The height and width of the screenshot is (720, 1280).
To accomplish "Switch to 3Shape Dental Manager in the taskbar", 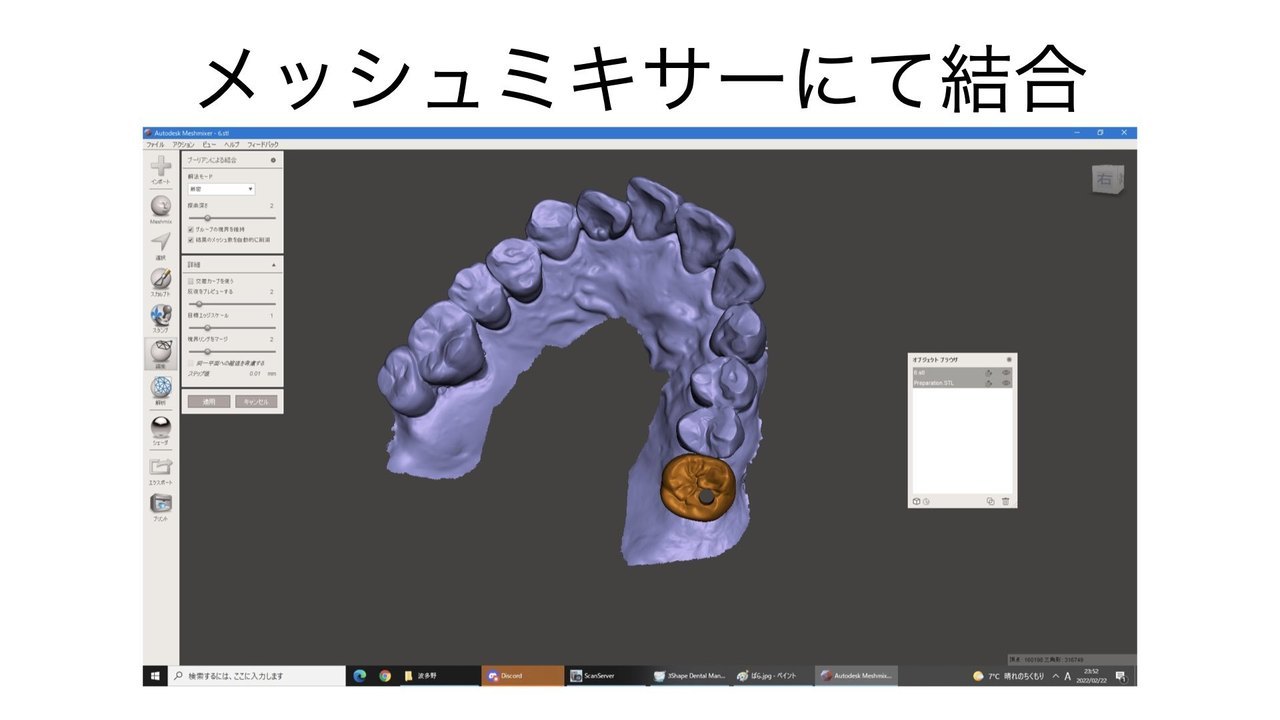I will point(689,676).
